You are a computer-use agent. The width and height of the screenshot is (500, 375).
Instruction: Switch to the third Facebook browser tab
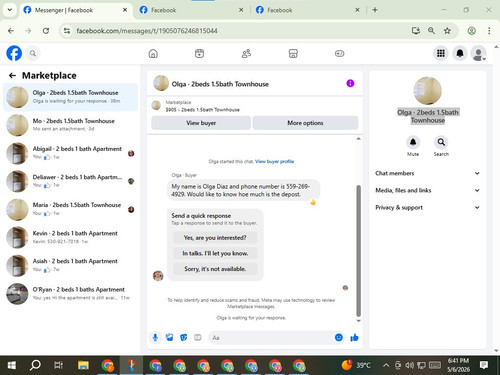(x=308, y=10)
